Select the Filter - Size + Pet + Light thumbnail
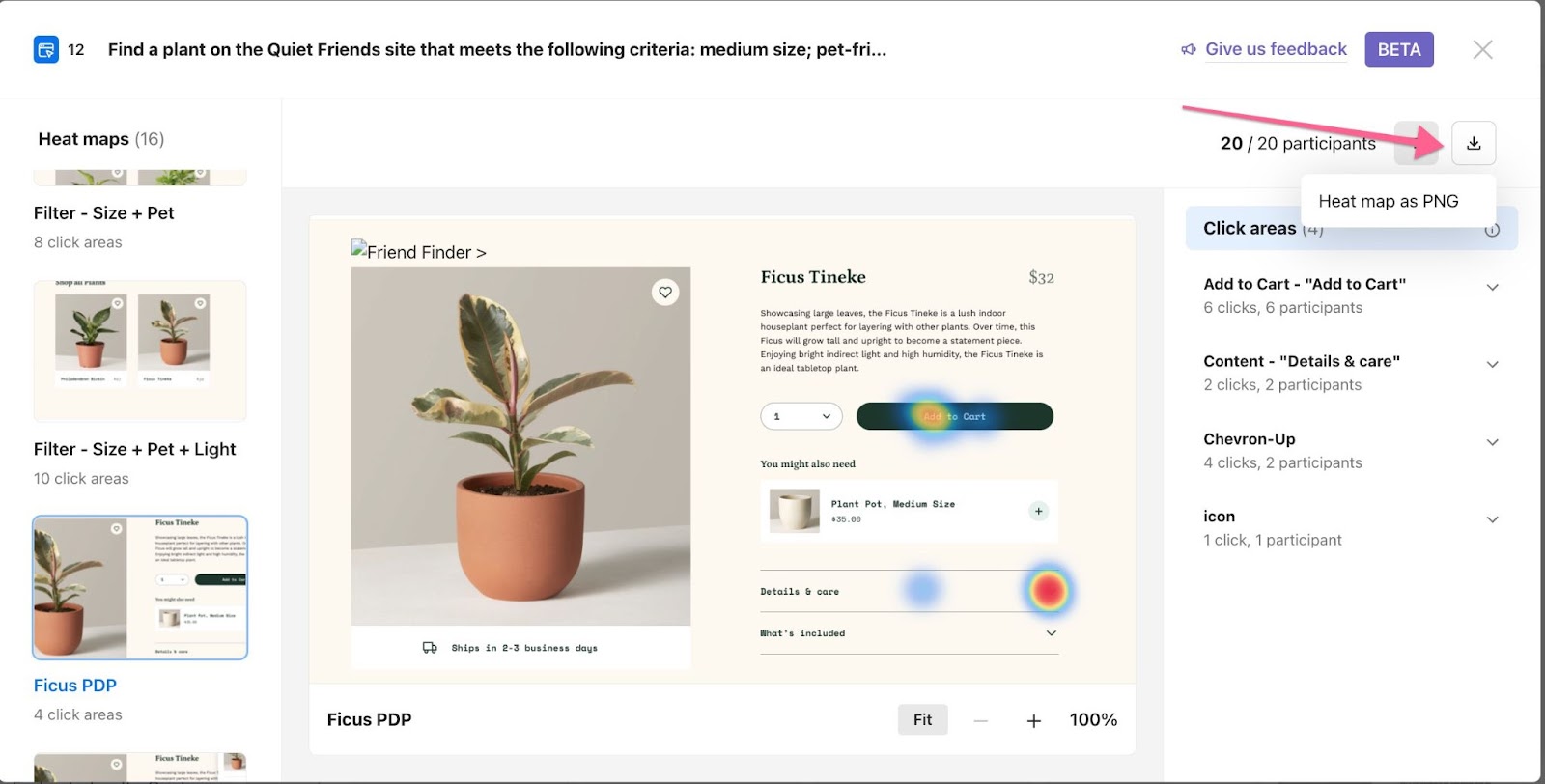The width and height of the screenshot is (1545, 784). pos(140,350)
